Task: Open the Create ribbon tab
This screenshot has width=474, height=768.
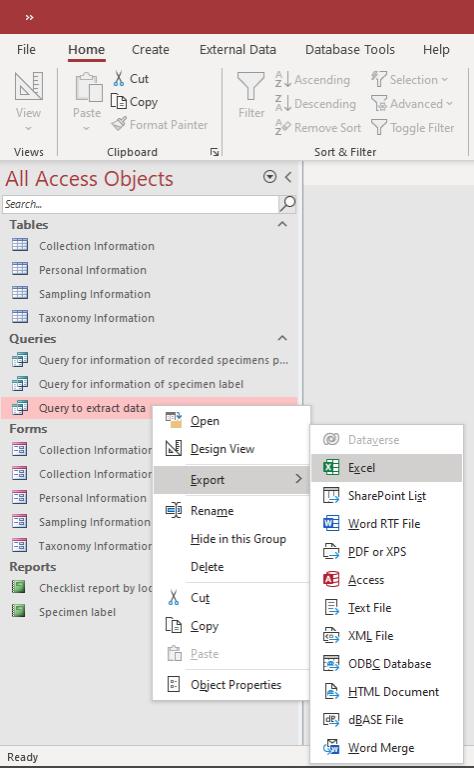Action: [150, 49]
